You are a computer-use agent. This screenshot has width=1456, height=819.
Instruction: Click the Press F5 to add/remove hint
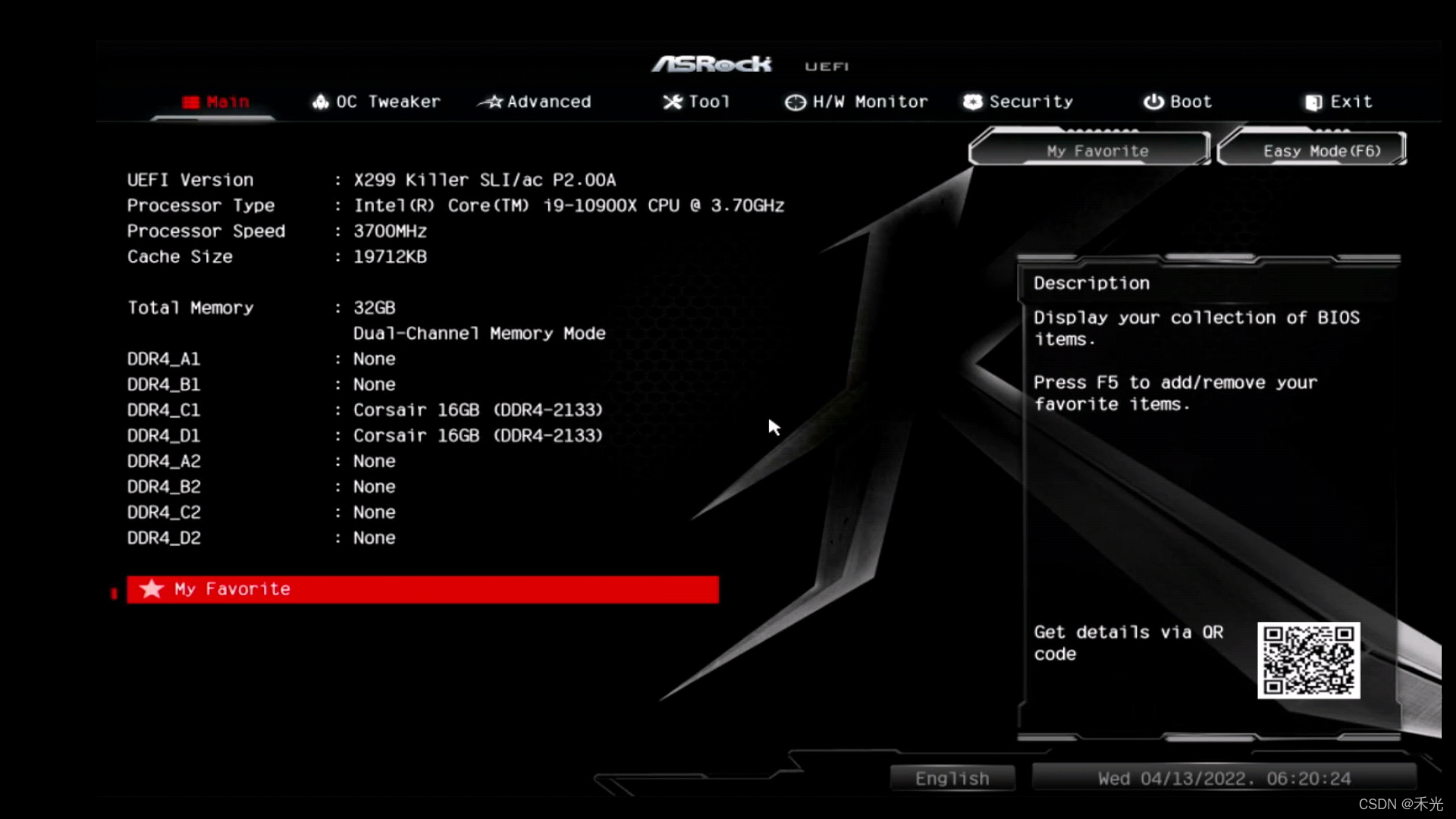1175,394
